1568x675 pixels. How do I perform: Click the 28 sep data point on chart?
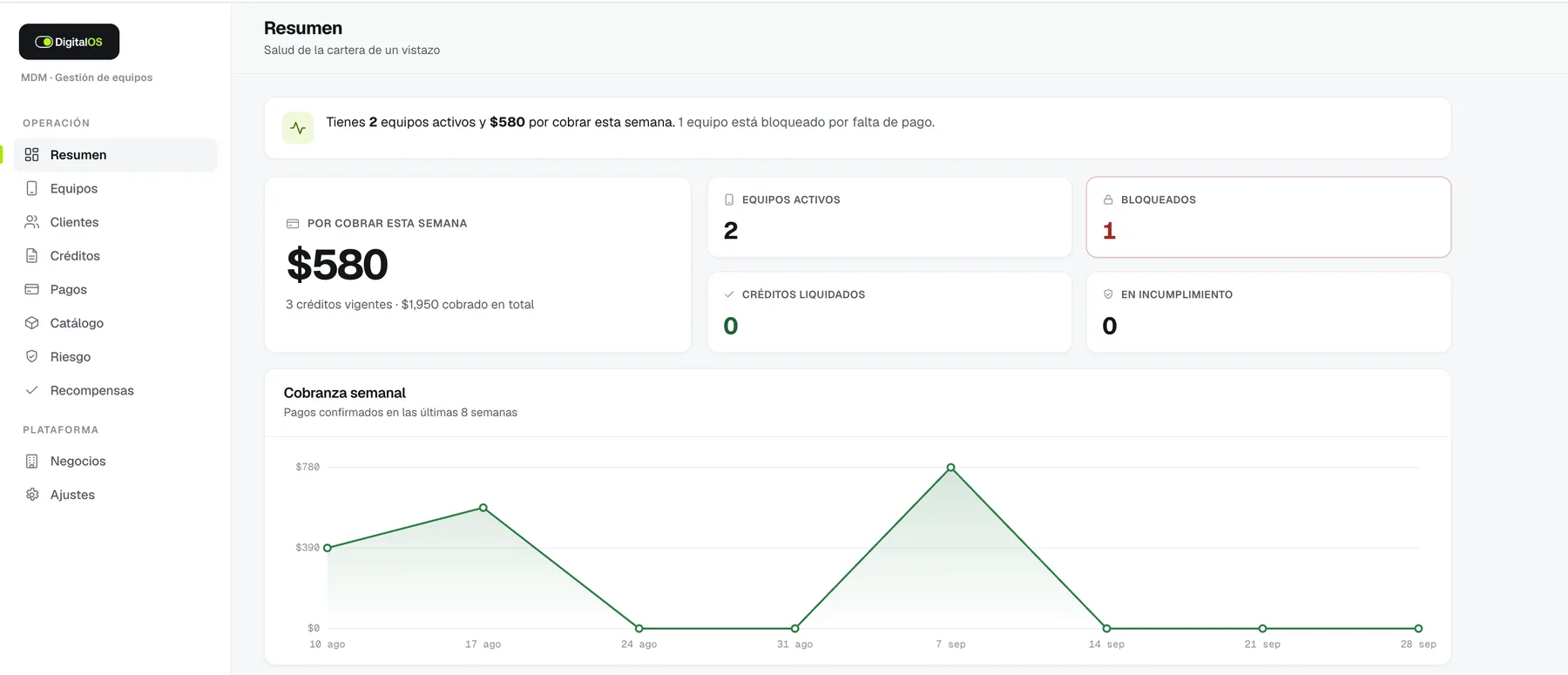pos(1418,628)
